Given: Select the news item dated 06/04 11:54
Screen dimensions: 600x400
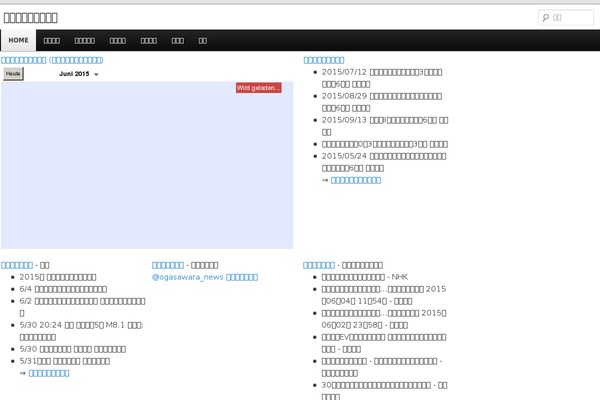Looking at the screenshot, I should (x=384, y=295).
